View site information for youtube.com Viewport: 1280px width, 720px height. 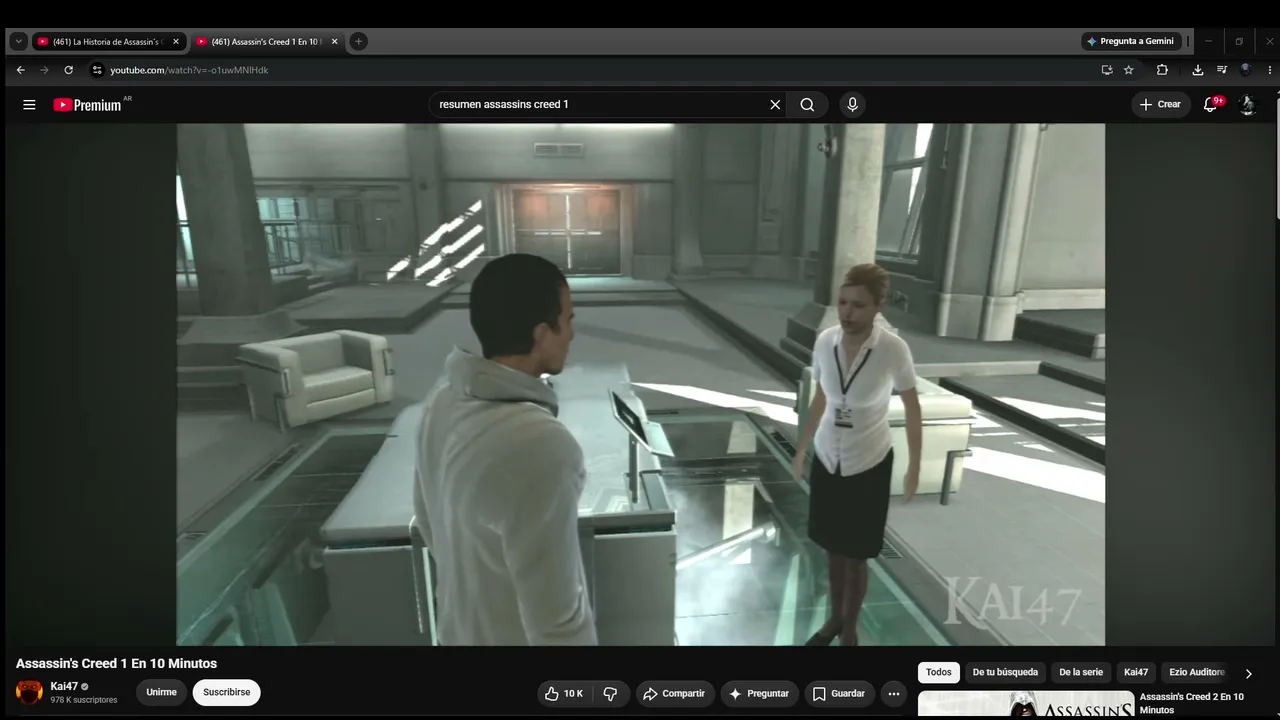click(97, 70)
